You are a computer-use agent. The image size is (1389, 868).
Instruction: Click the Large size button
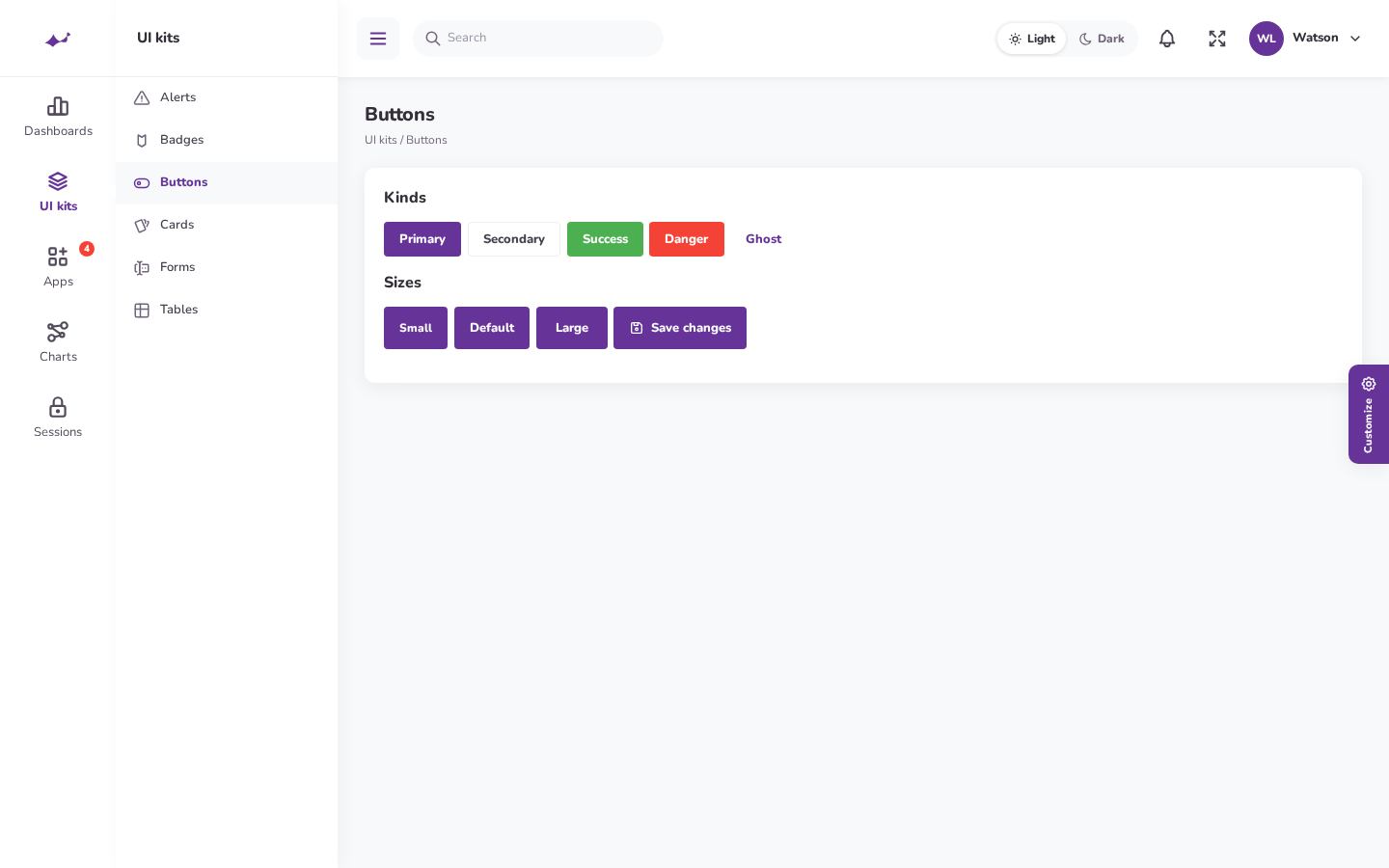(x=572, y=328)
